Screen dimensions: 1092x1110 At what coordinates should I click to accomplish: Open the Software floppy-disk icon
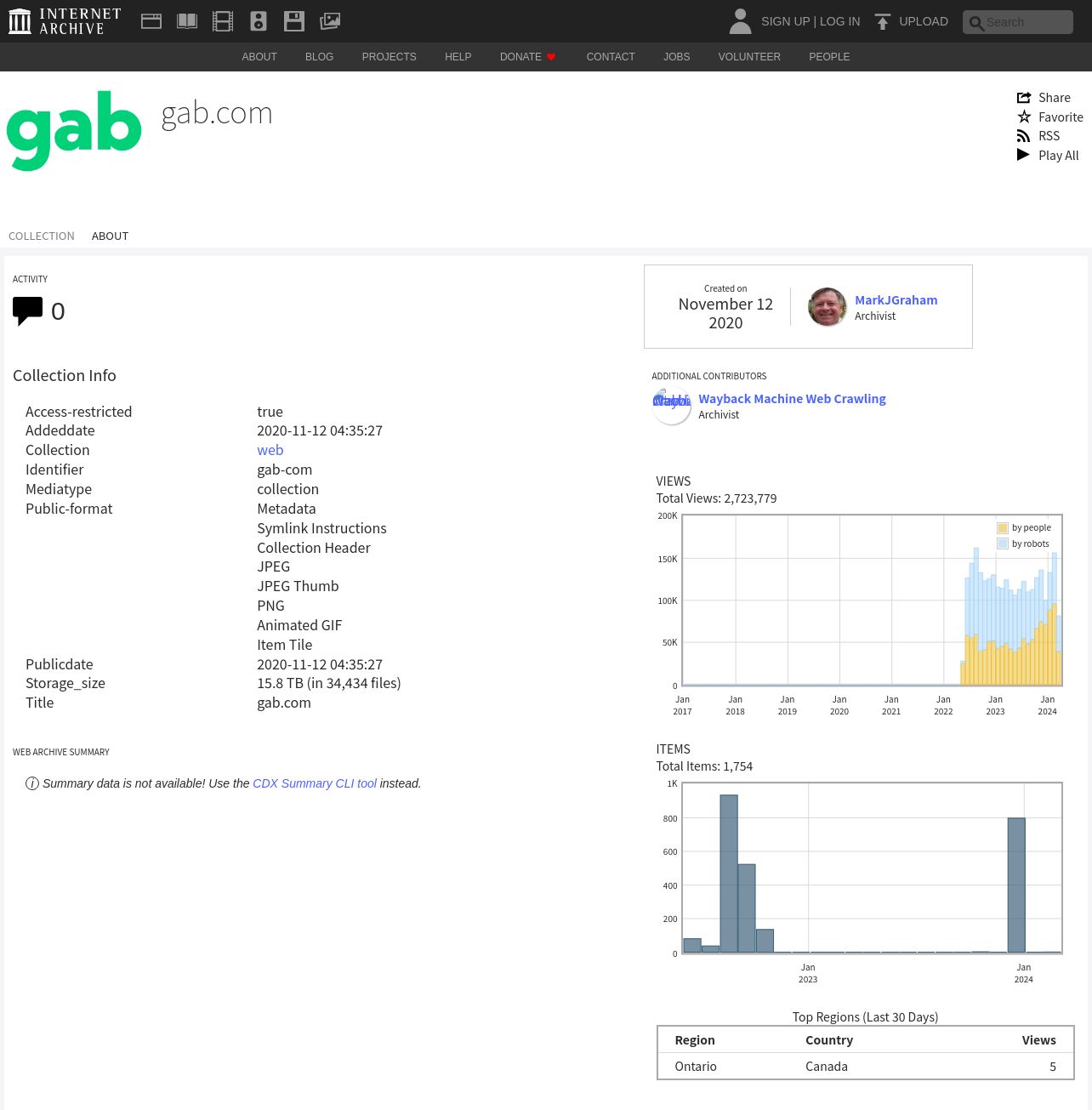click(x=294, y=21)
